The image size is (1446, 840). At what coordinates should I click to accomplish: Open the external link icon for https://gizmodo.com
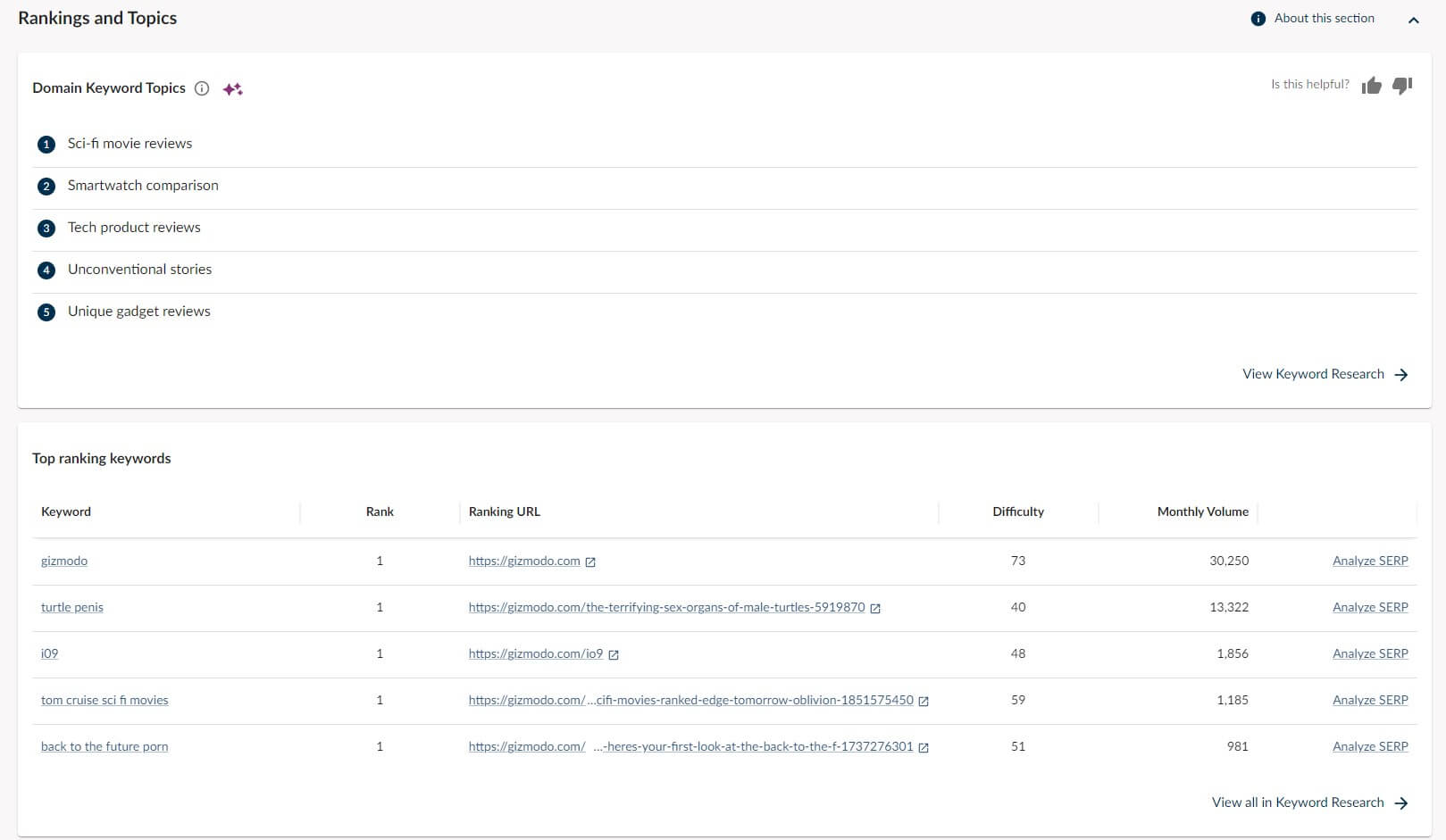coord(590,561)
